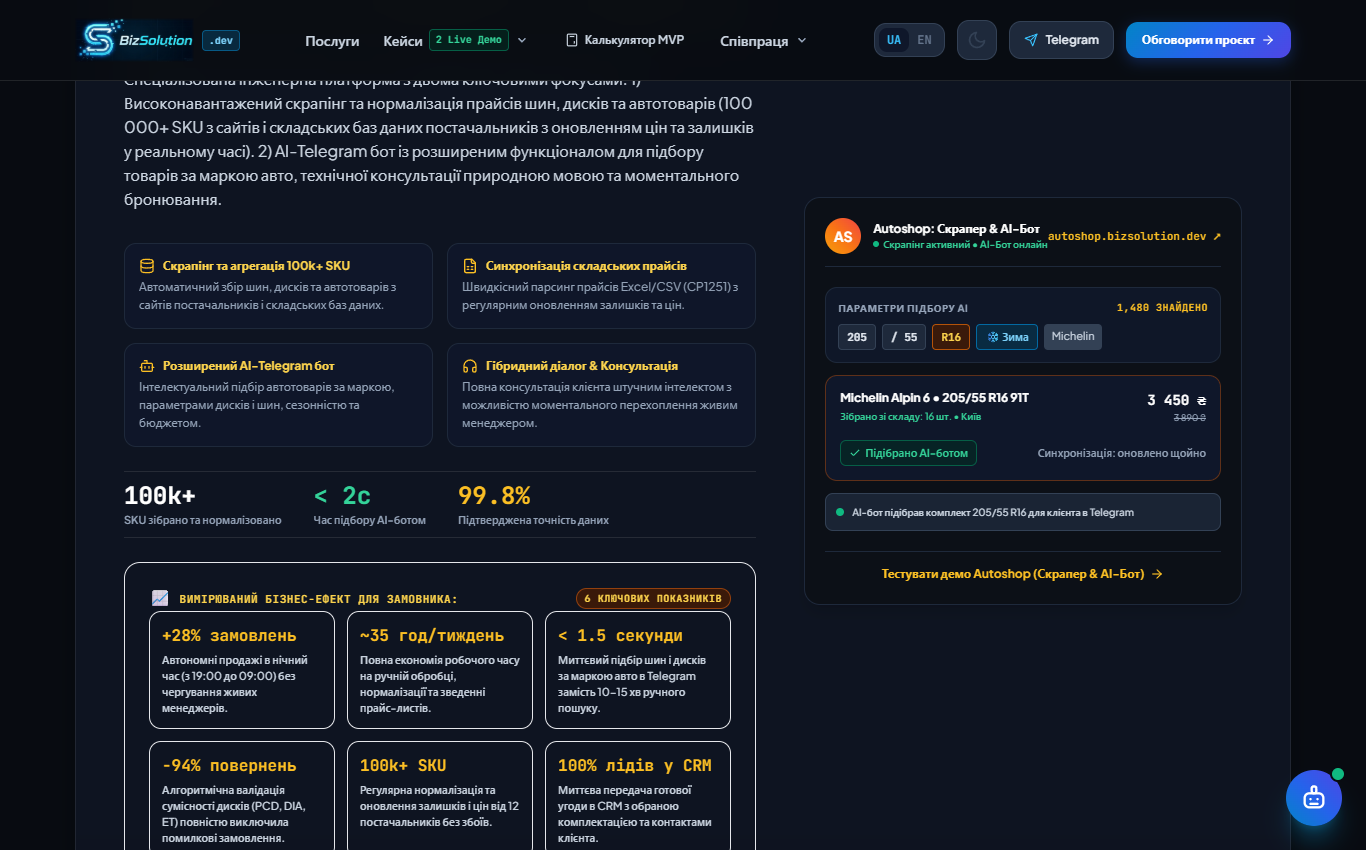The image size is (1366, 850).
Task: Click the Telegram button in the header
Action: (1061, 40)
